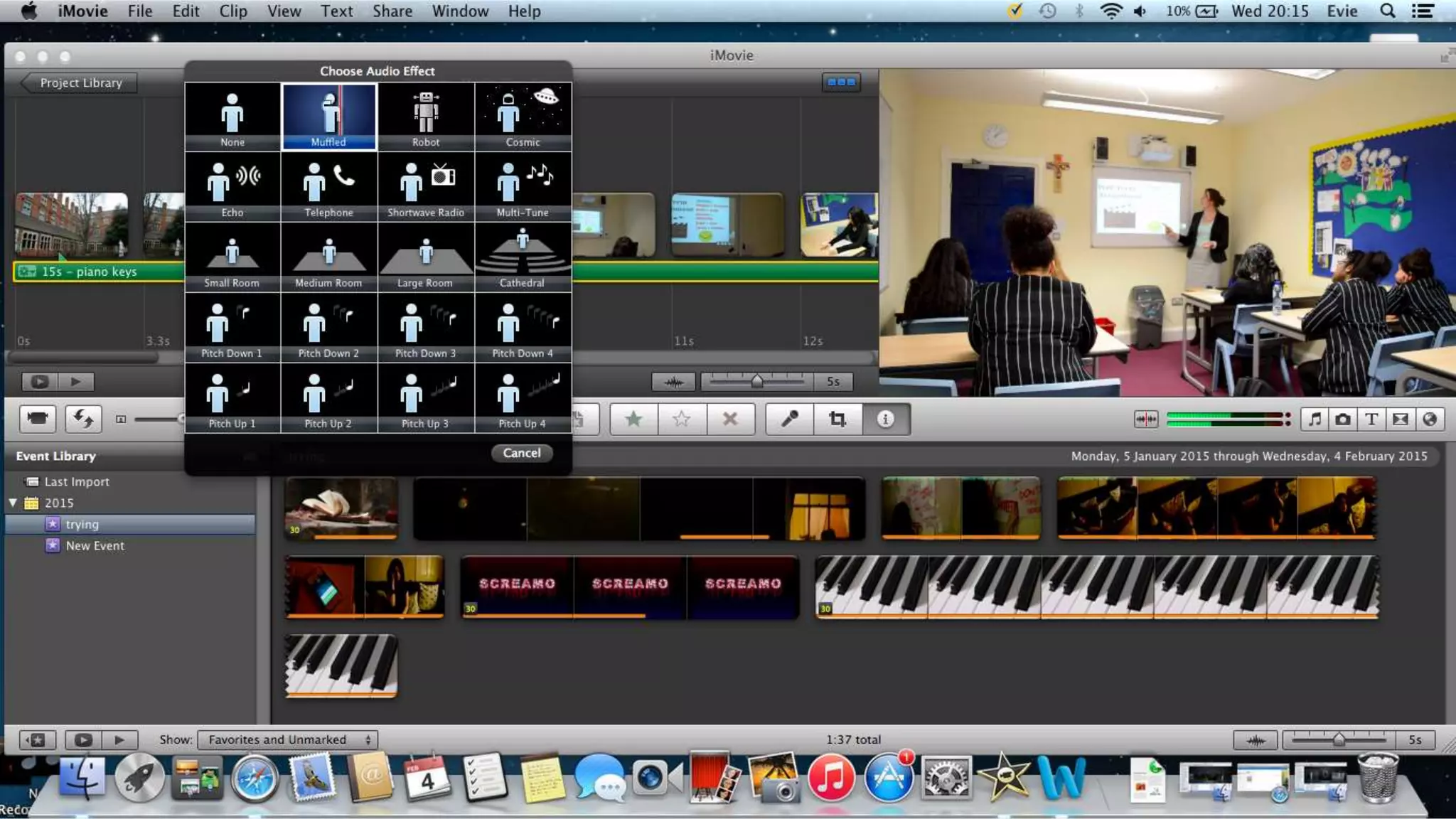Select the trying event

(130, 524)
